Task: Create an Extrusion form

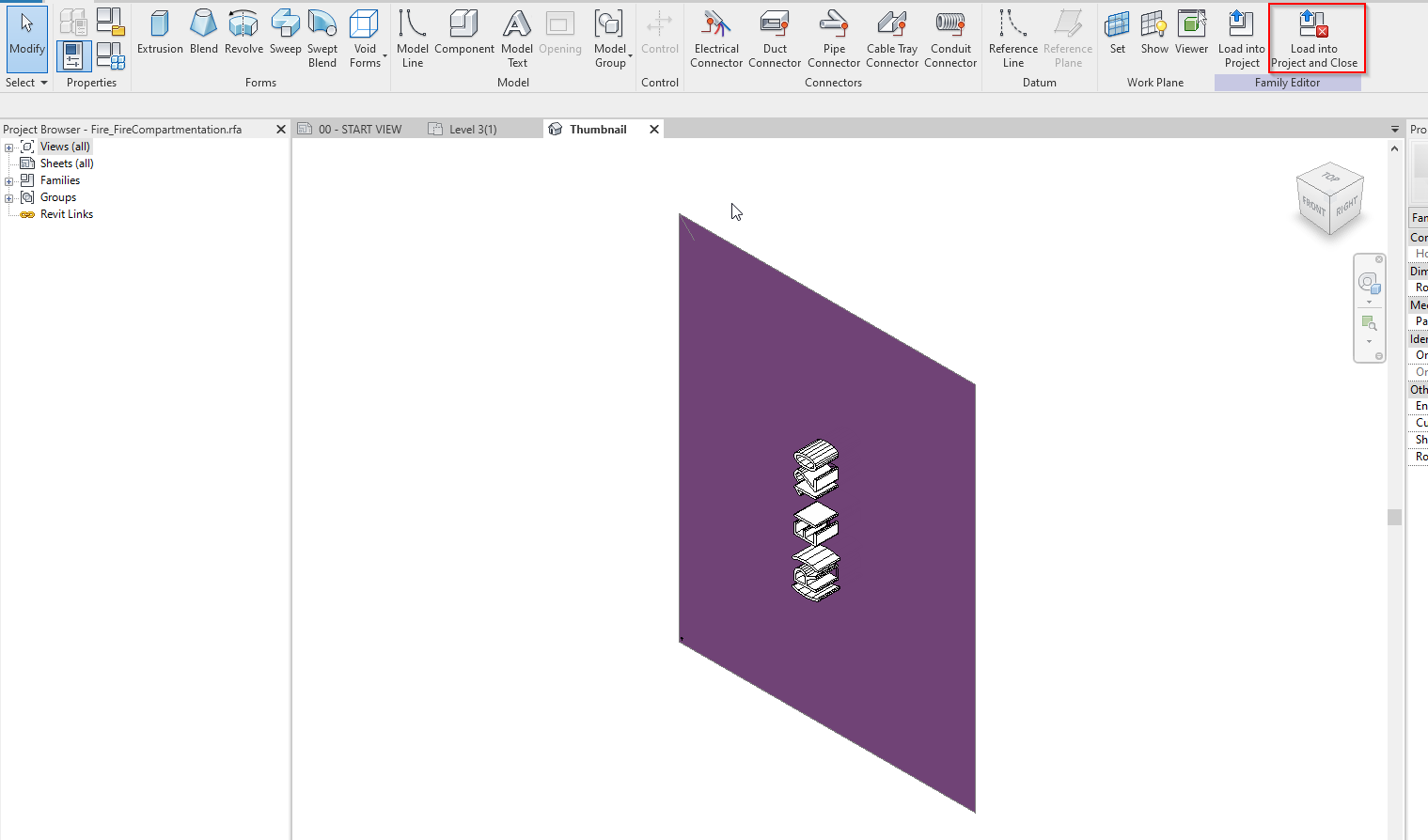Action: pos(160,33)
